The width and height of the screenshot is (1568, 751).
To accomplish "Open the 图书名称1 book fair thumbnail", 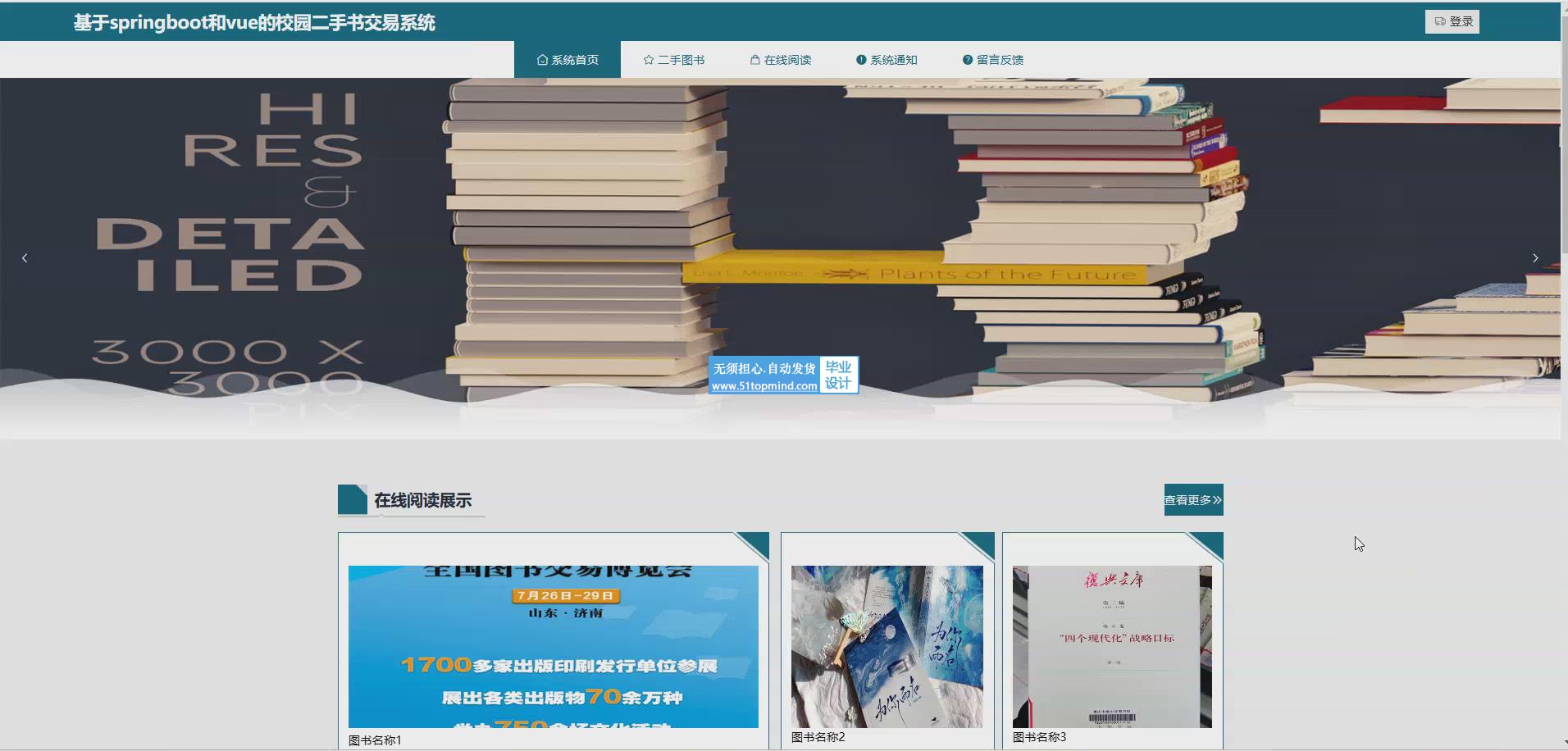I will [553, 646].
